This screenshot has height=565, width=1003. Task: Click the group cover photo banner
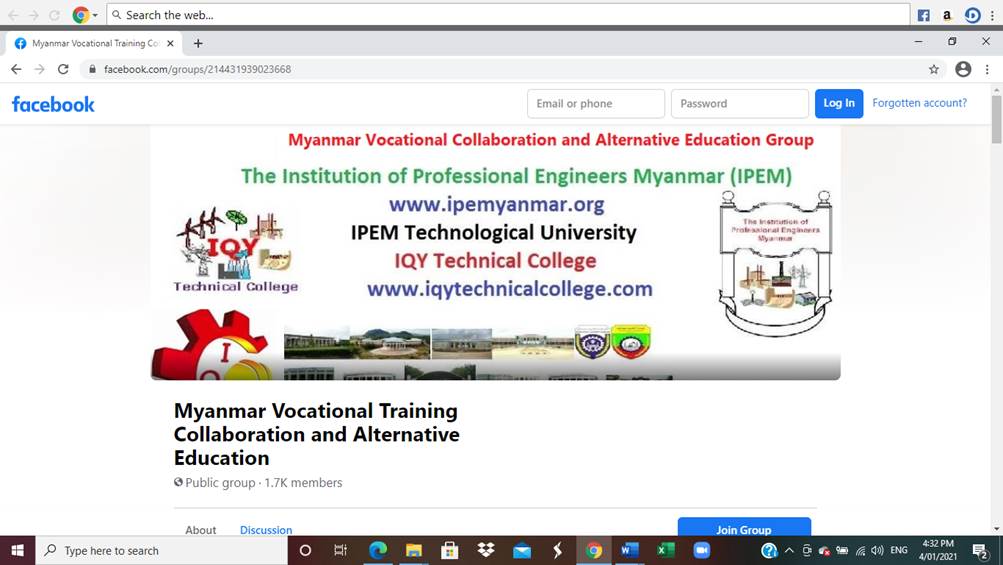[x=496, y=253]
